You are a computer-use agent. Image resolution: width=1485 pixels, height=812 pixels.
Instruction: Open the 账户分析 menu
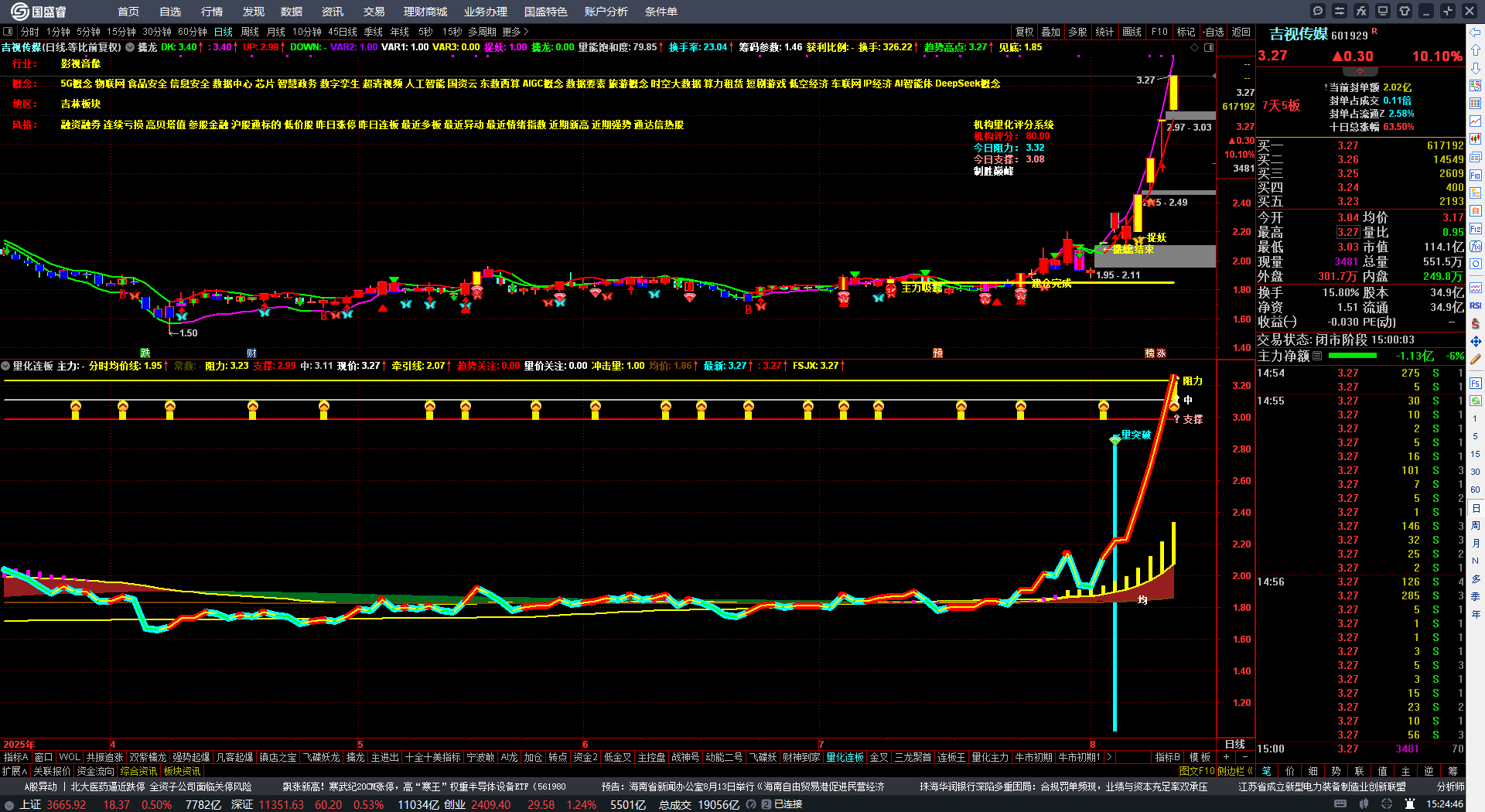tap(606, 12)
